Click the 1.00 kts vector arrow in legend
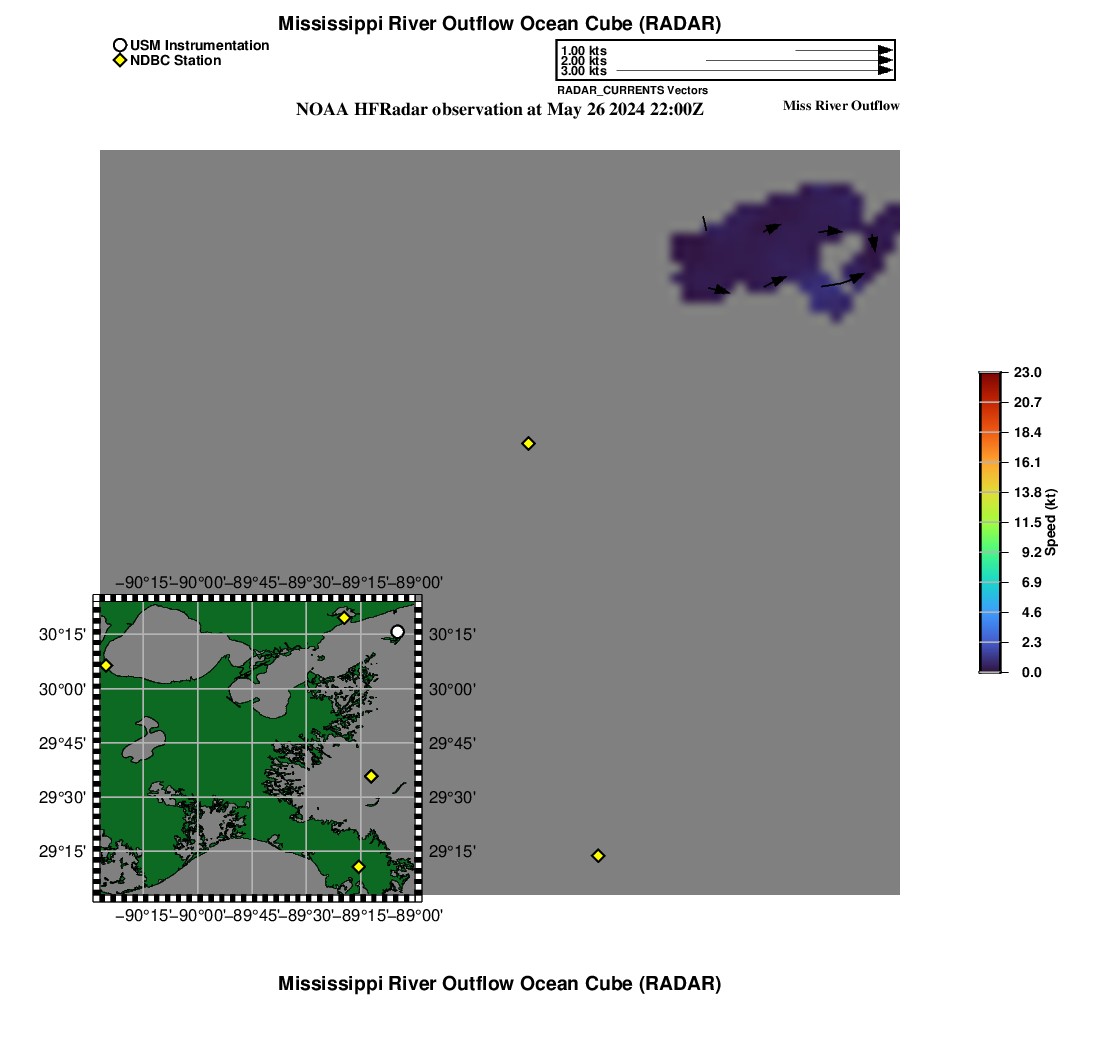Screen dimensions: 1100x1050 click(x=842, y=50)
